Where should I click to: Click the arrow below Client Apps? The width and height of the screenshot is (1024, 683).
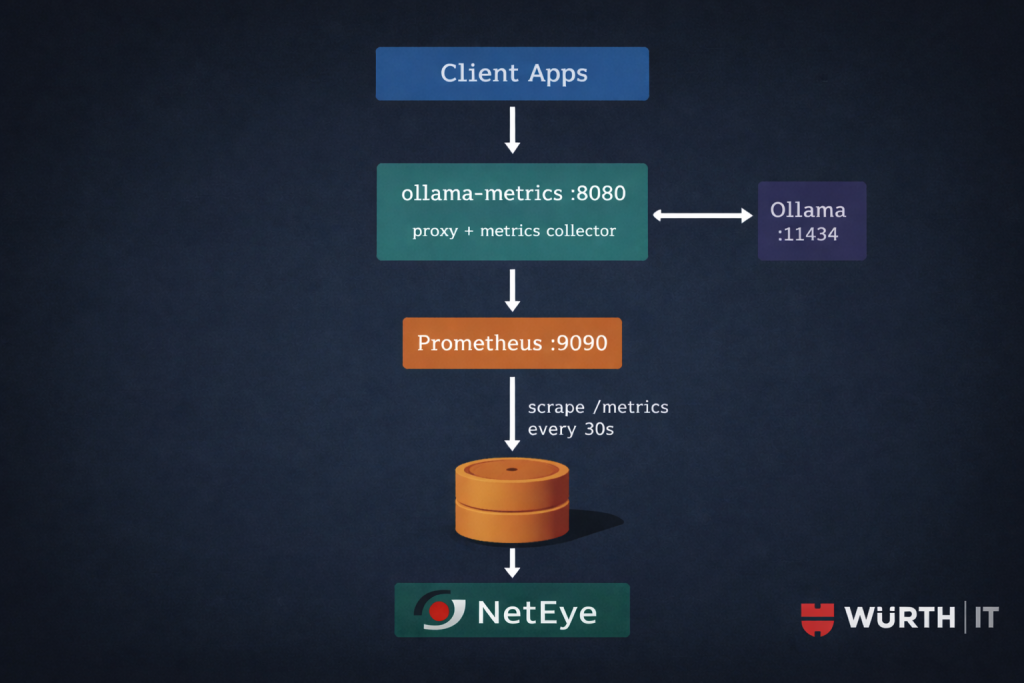pos(512,130)
